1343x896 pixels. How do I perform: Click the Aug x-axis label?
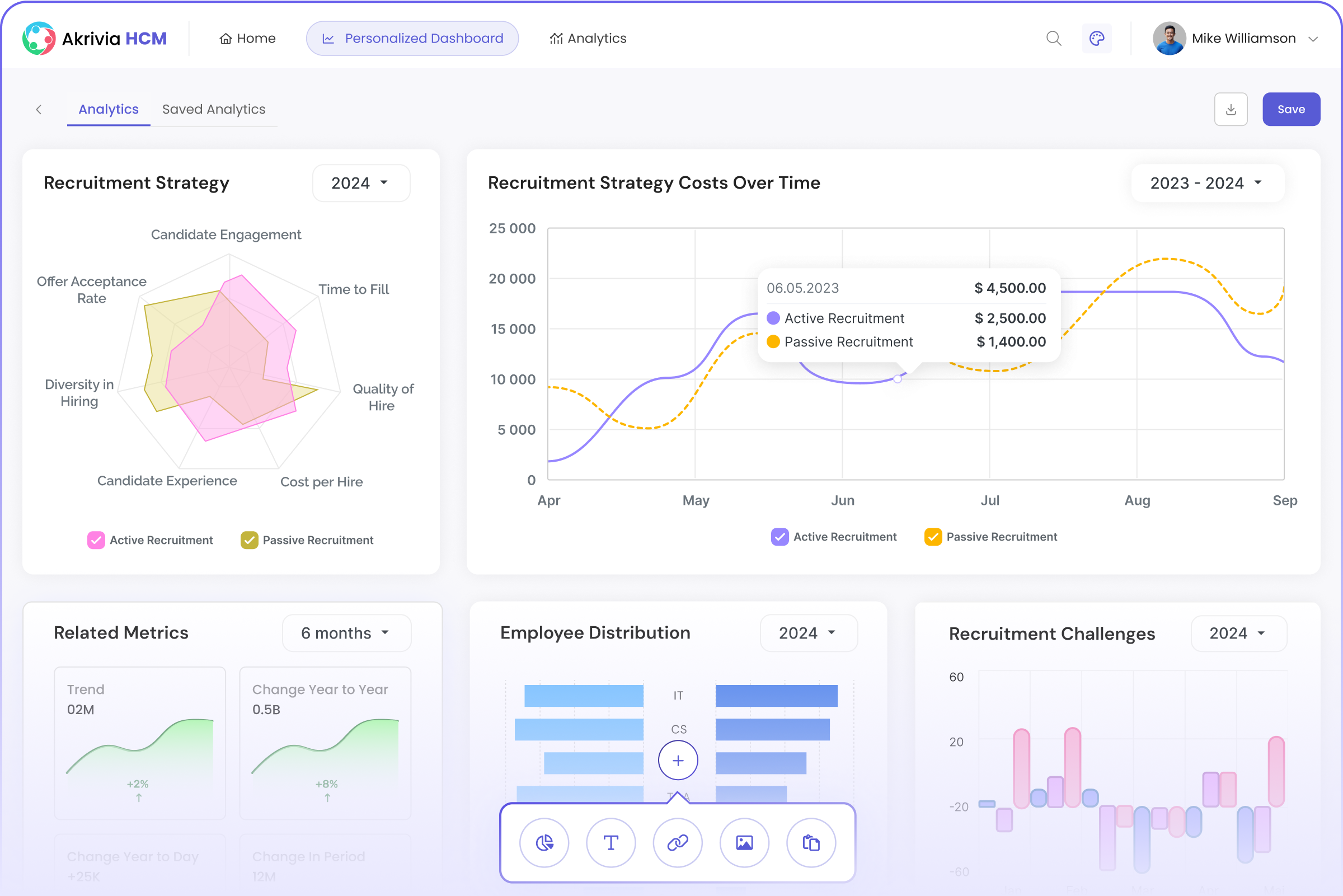[x=1137, y=500]
